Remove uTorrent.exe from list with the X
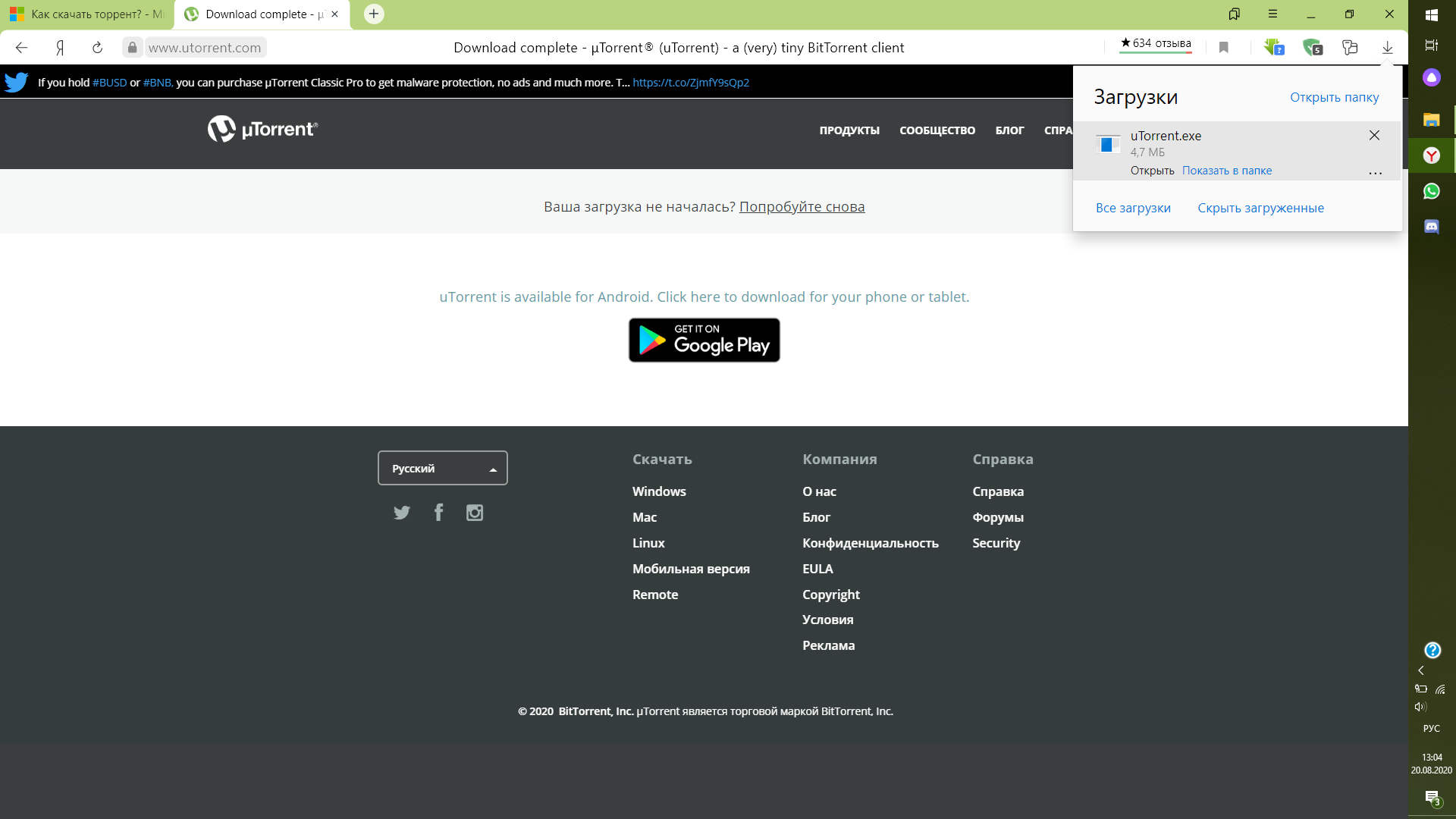This screenshot has height=819, width=1456. (1374, 135)
